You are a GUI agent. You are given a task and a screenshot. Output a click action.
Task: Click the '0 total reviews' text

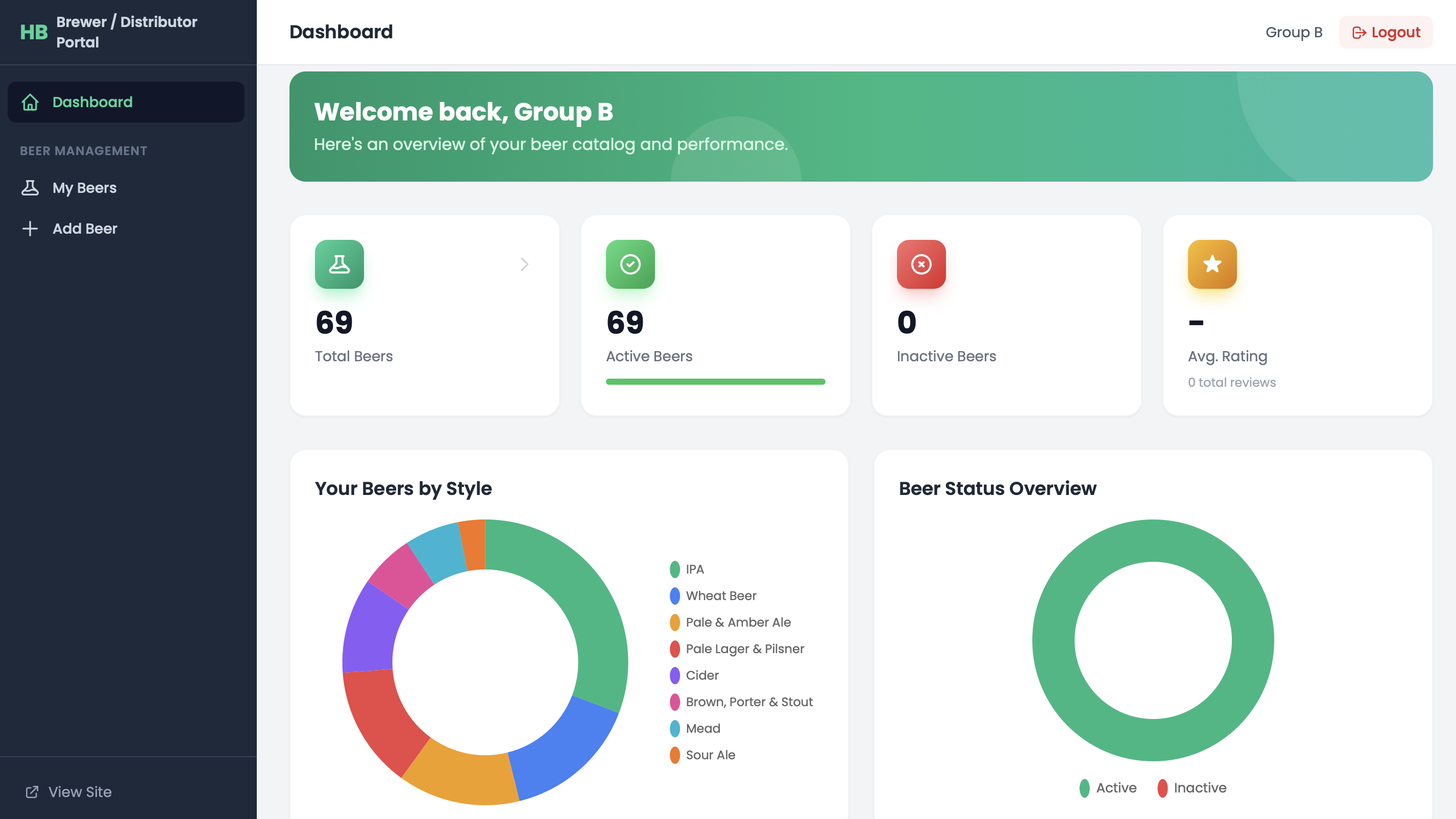tap(1232, 382)
